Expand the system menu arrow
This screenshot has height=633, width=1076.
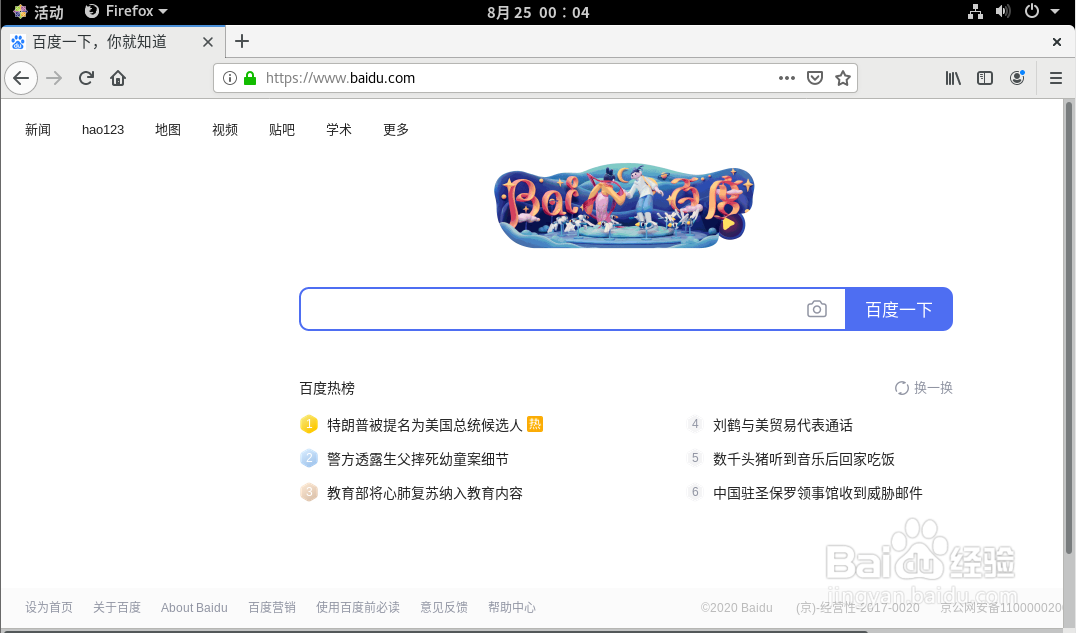tap(1055, 12)
